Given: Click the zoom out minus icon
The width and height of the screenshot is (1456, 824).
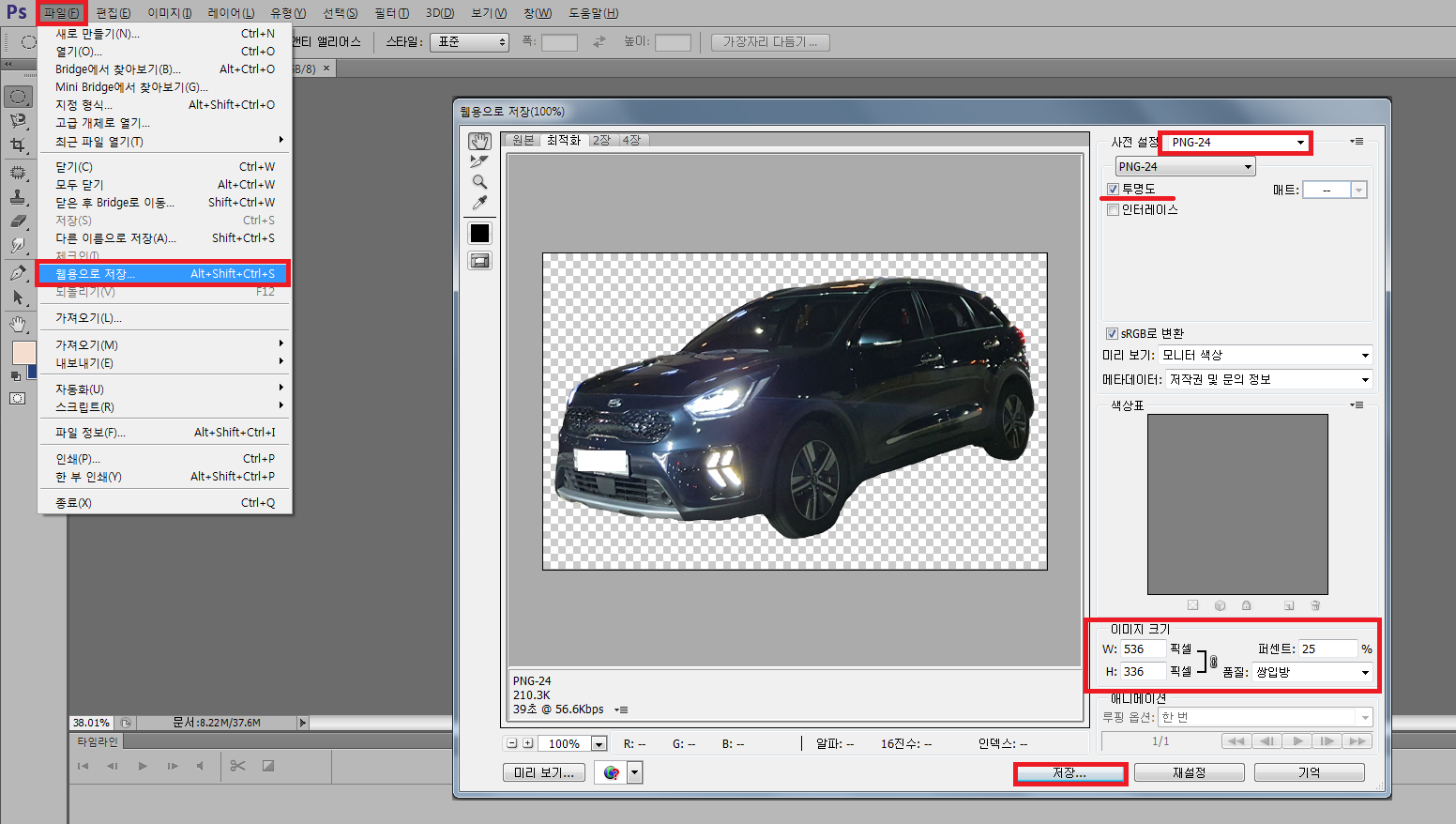Looking at the screenshot, I should (512, 743).
